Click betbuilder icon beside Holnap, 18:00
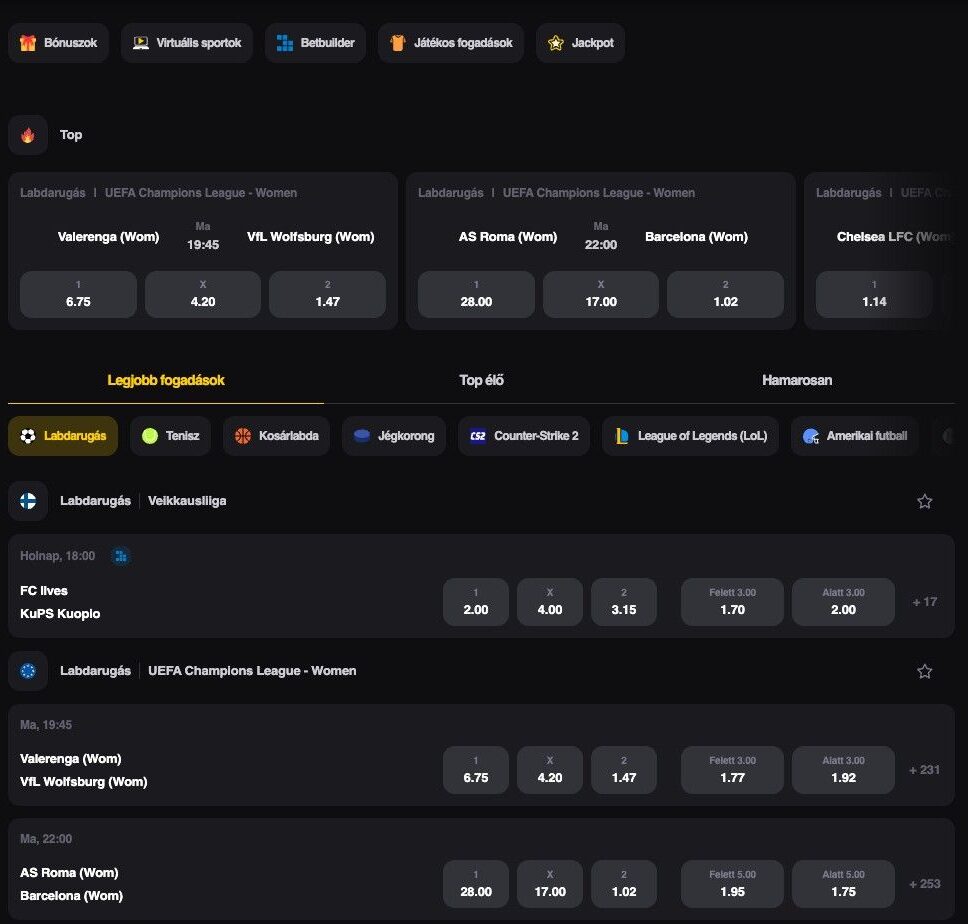The width and height of the screenshot is (968, 924). [x=120, y=556]
